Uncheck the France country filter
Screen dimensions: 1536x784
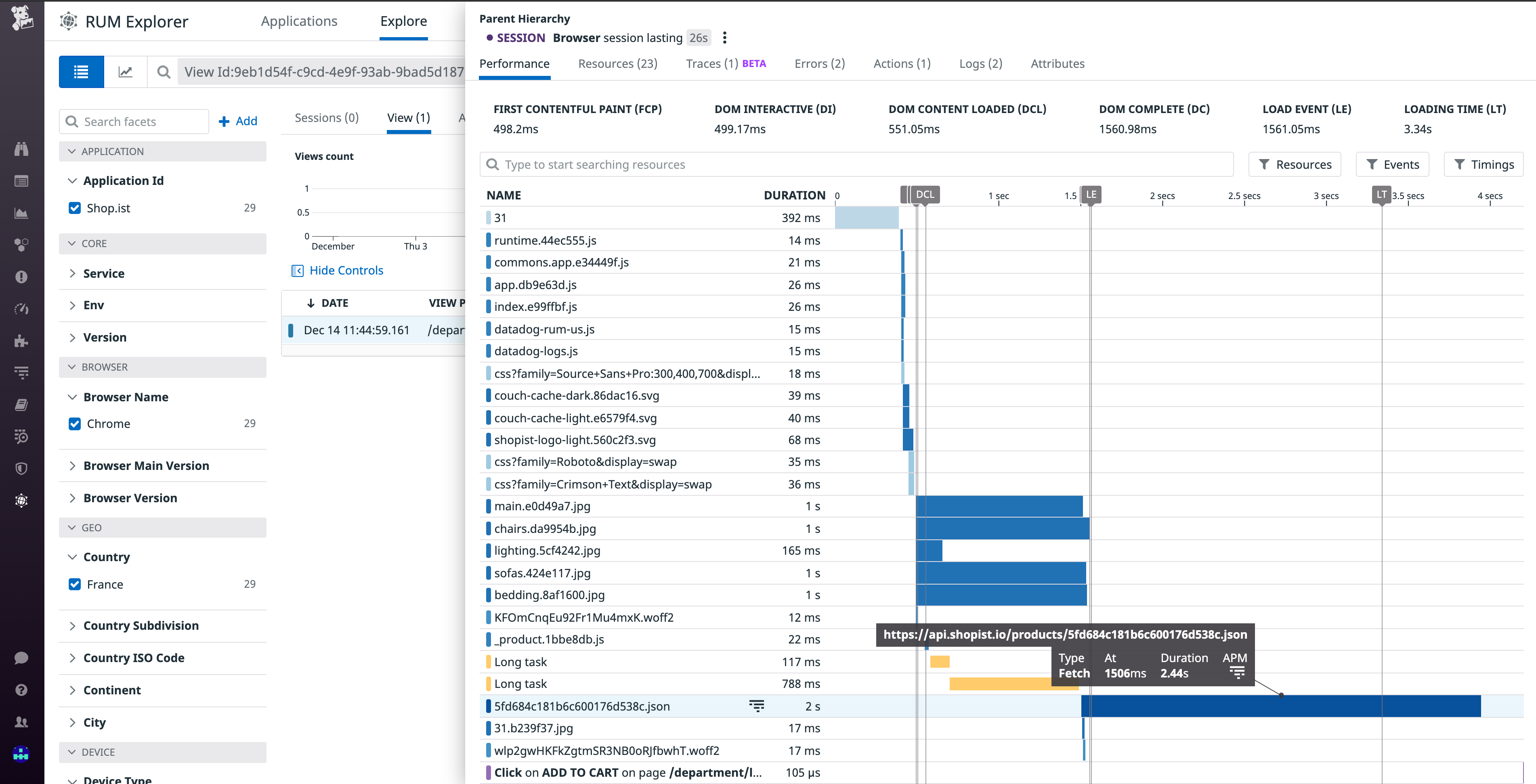[74, 584]
